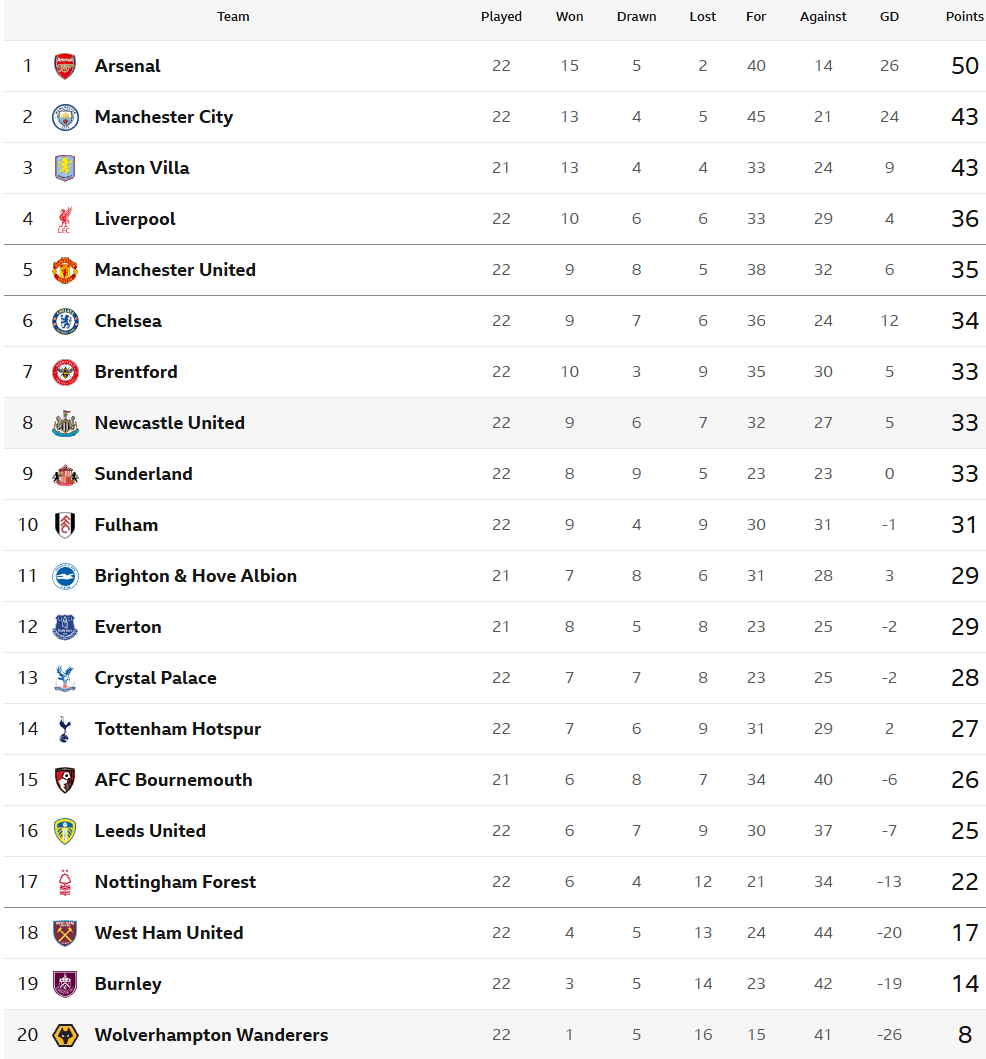Open the Sunderland team link
This screenshot has width=986, height=1059.
point(143,474)
